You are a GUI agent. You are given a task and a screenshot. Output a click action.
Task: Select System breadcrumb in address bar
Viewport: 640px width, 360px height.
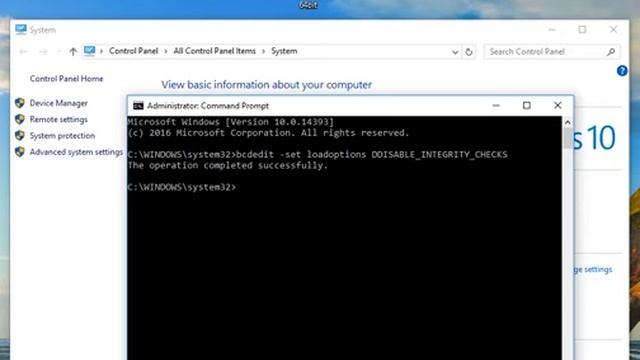(x=284, y=51)
